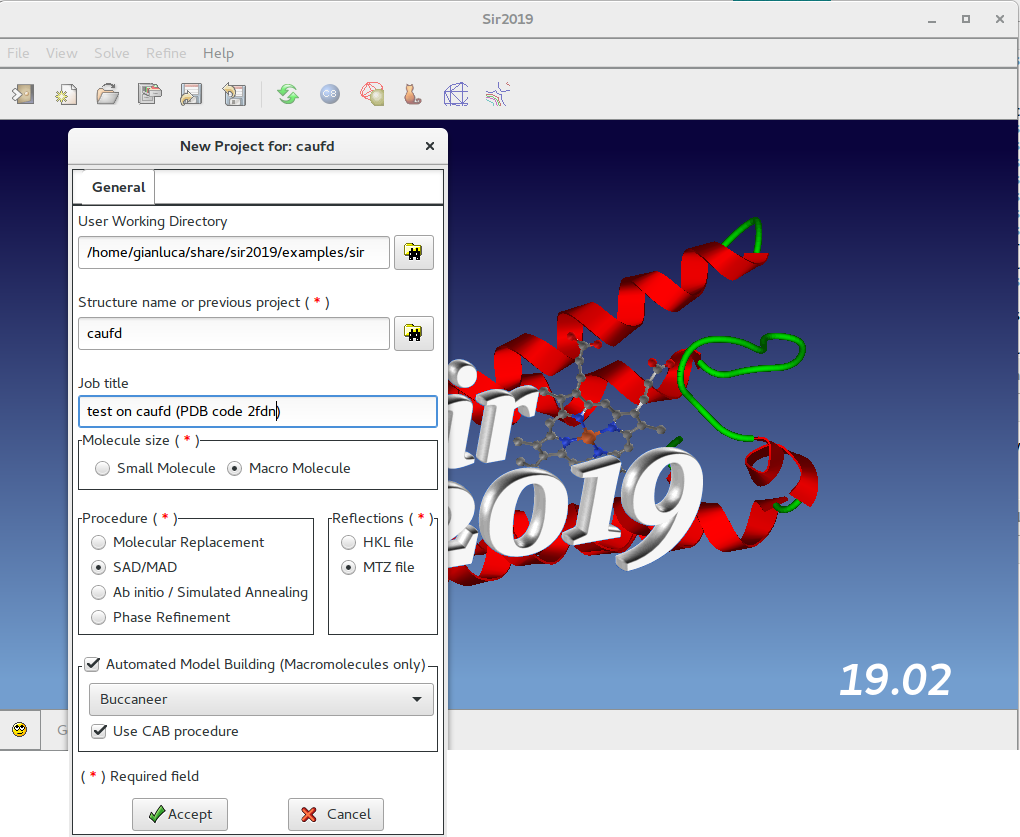Choose Ab initio / Simulated Annealing procedure
Screen dimensions: 1020x837
(98, 592)
